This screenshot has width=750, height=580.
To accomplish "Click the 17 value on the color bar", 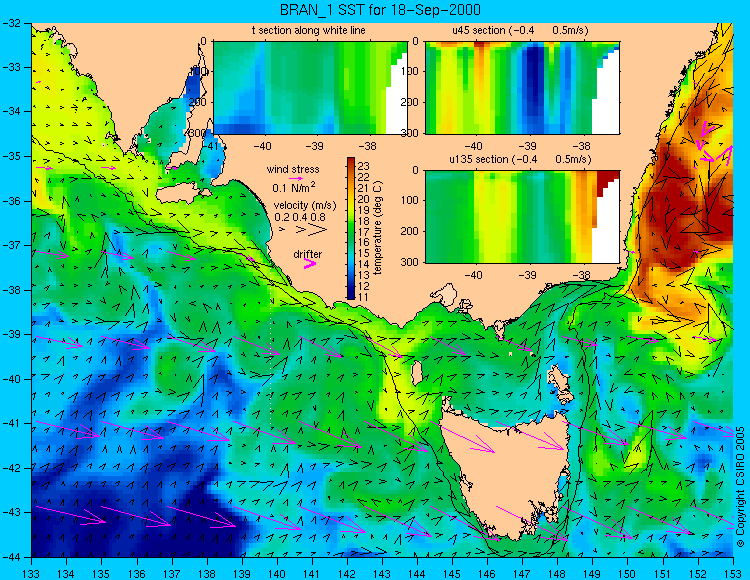I will 364,232.
